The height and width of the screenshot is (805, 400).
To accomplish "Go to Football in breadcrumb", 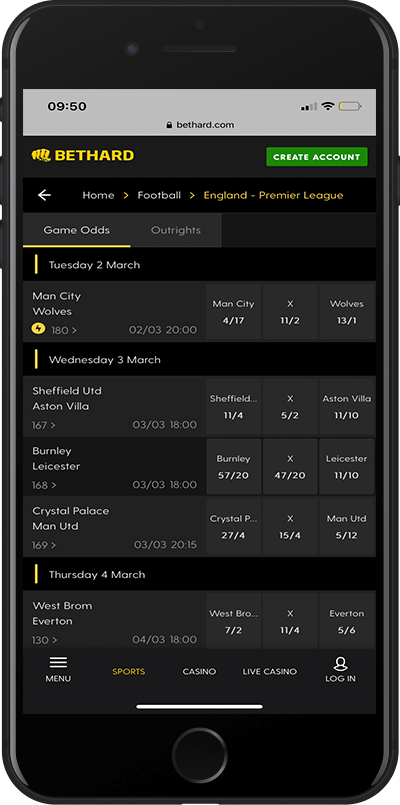I will tap(159, 195).
